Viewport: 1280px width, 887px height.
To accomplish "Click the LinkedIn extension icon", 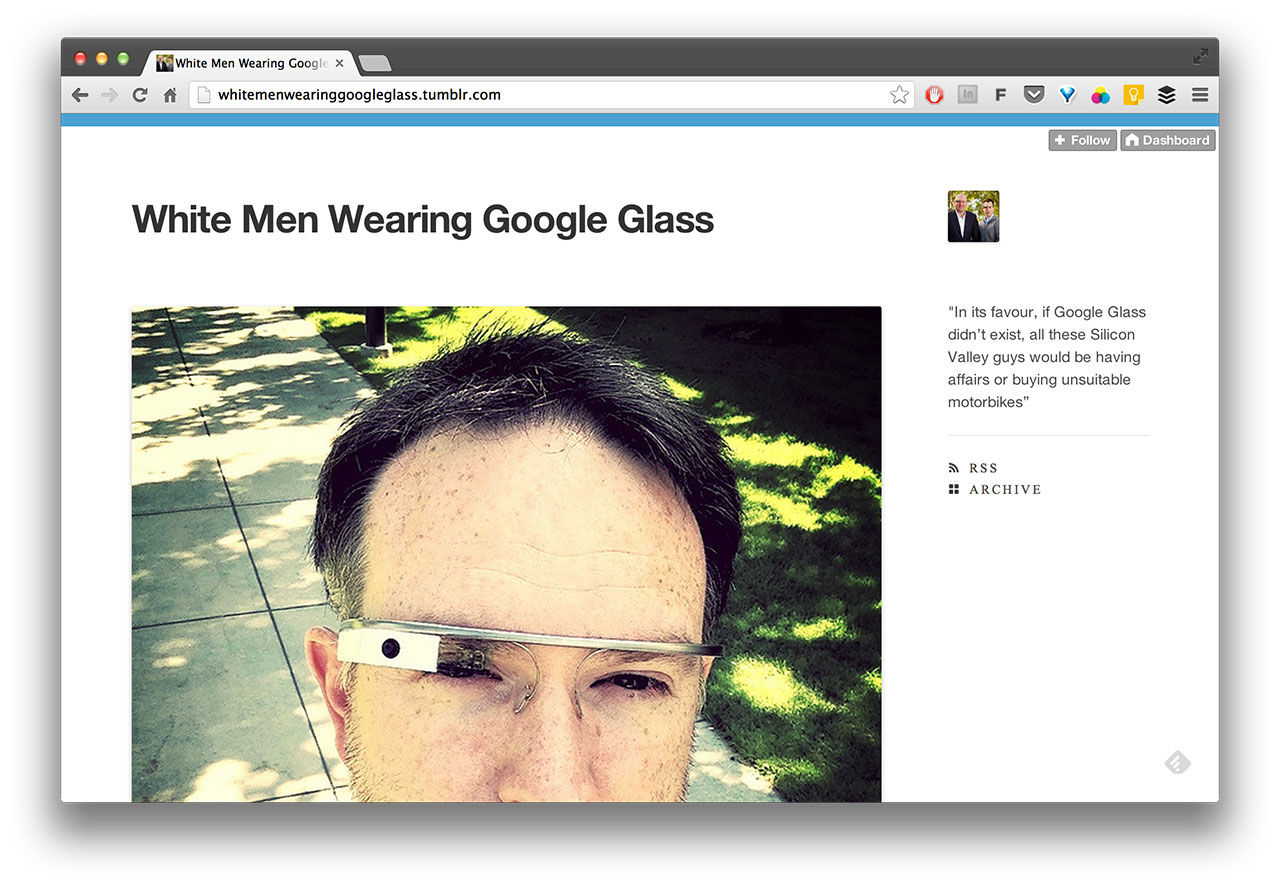I will 966,94.
